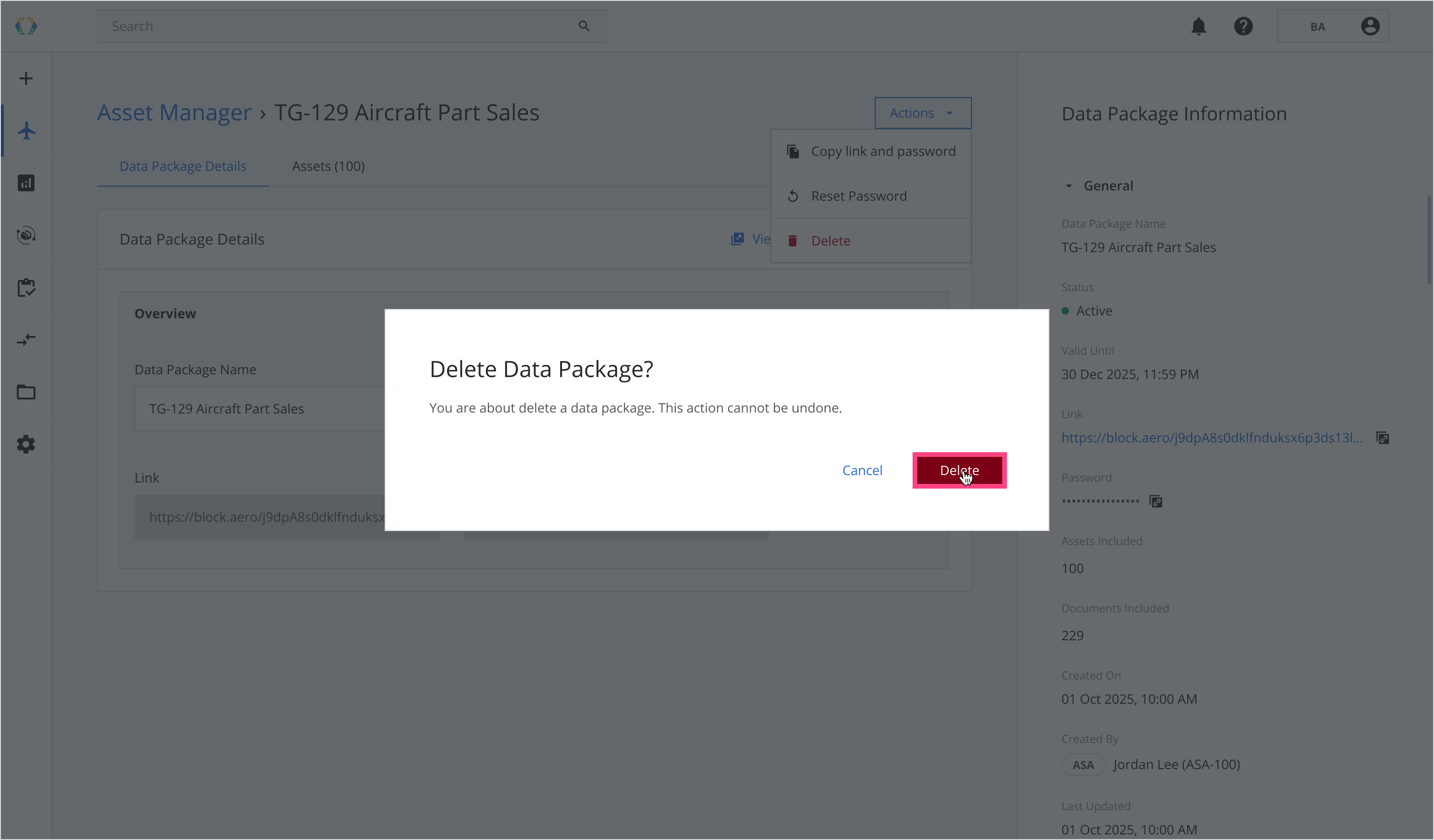Select Reset Password menu item

click(859, 196)
